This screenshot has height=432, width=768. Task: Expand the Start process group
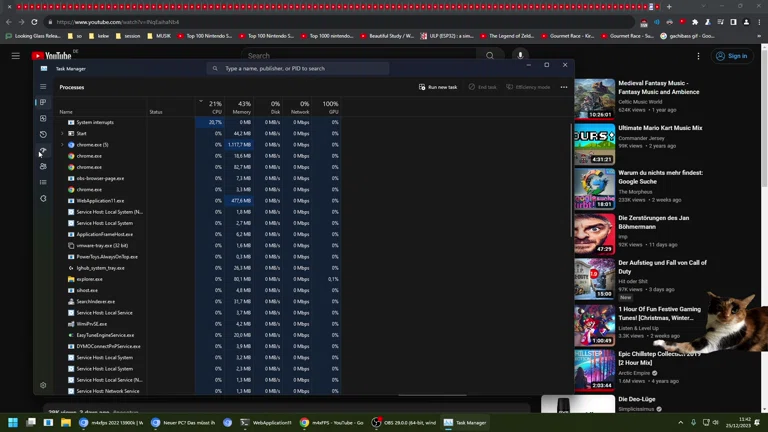tap(62, 133)
